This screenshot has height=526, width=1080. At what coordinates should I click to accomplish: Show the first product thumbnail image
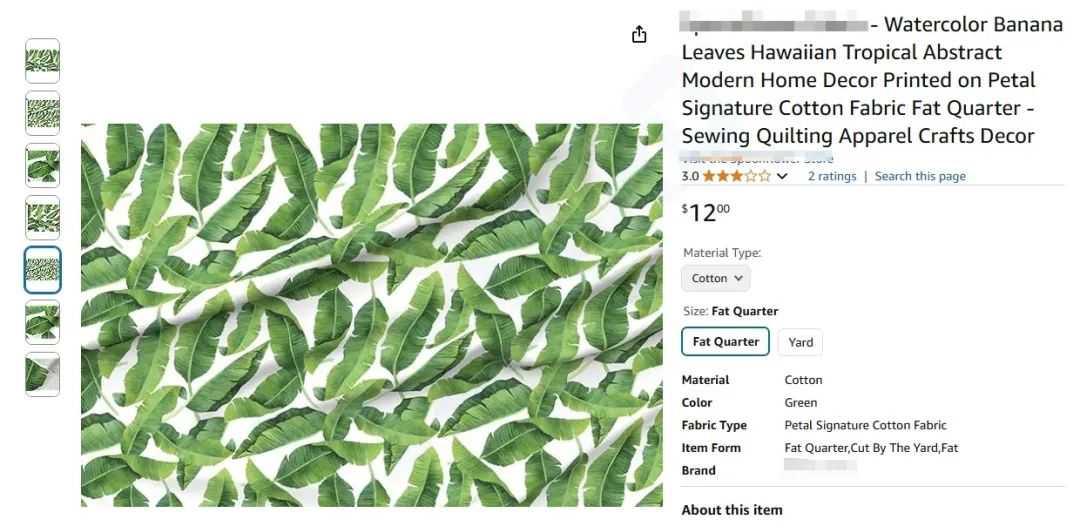tap(42, 61)
